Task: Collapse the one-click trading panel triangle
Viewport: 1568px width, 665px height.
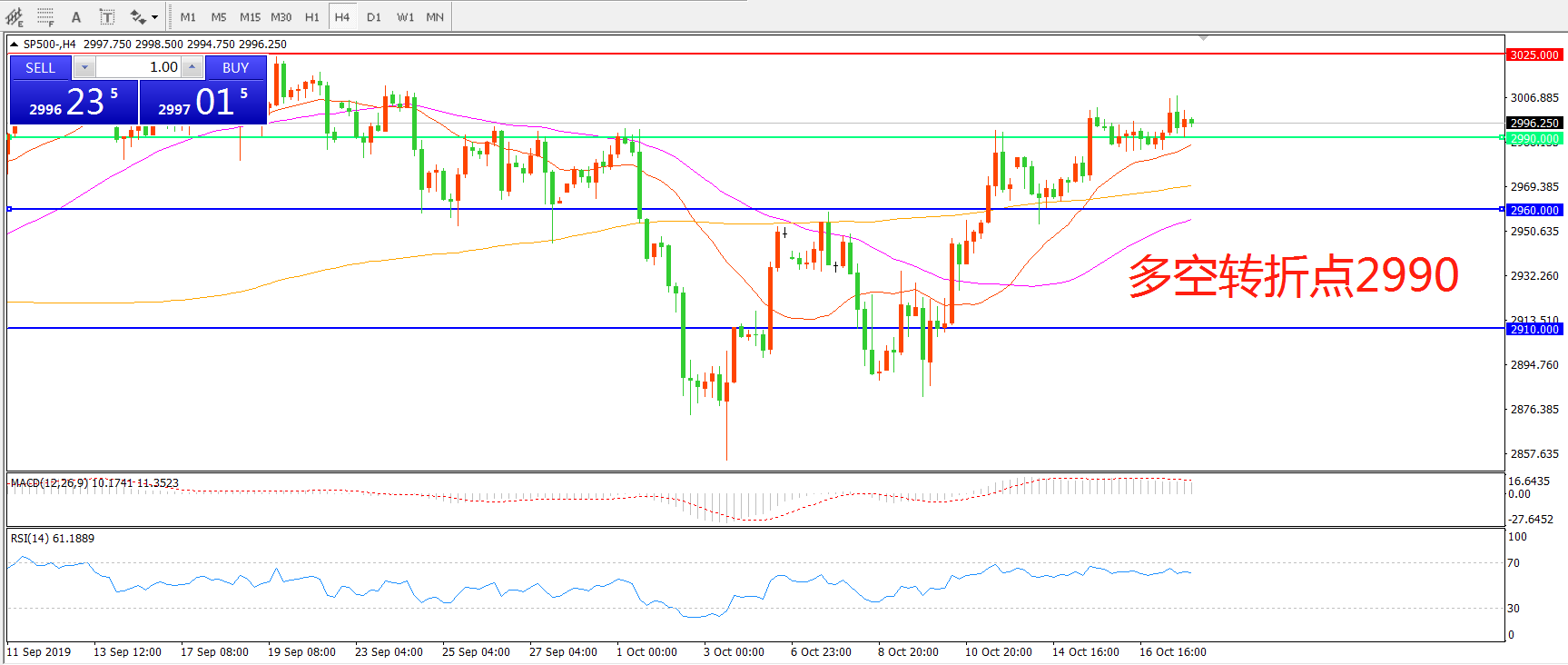Action: [15, 44]
